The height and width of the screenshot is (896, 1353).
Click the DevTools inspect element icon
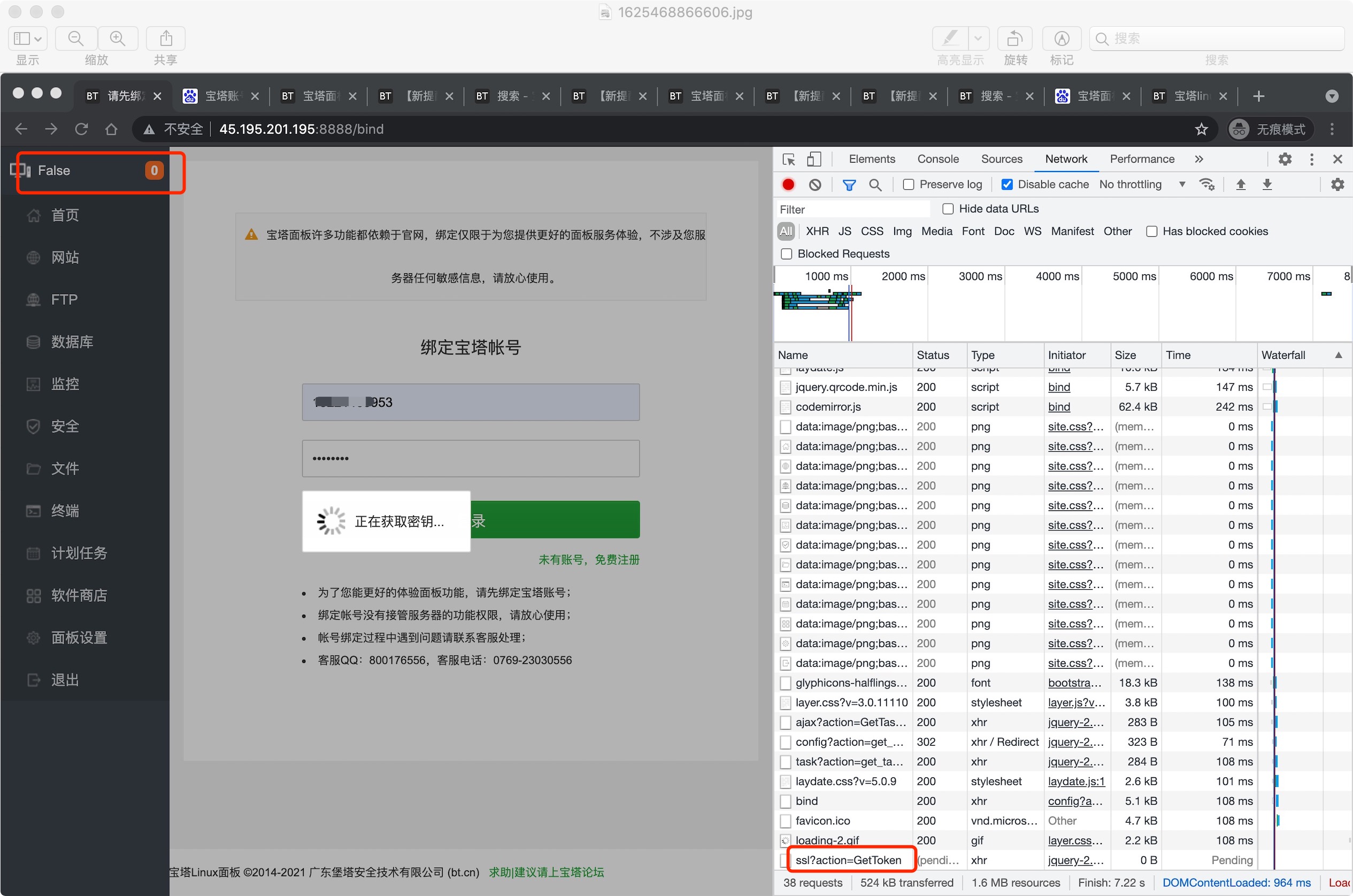click(x=789, y=159)
